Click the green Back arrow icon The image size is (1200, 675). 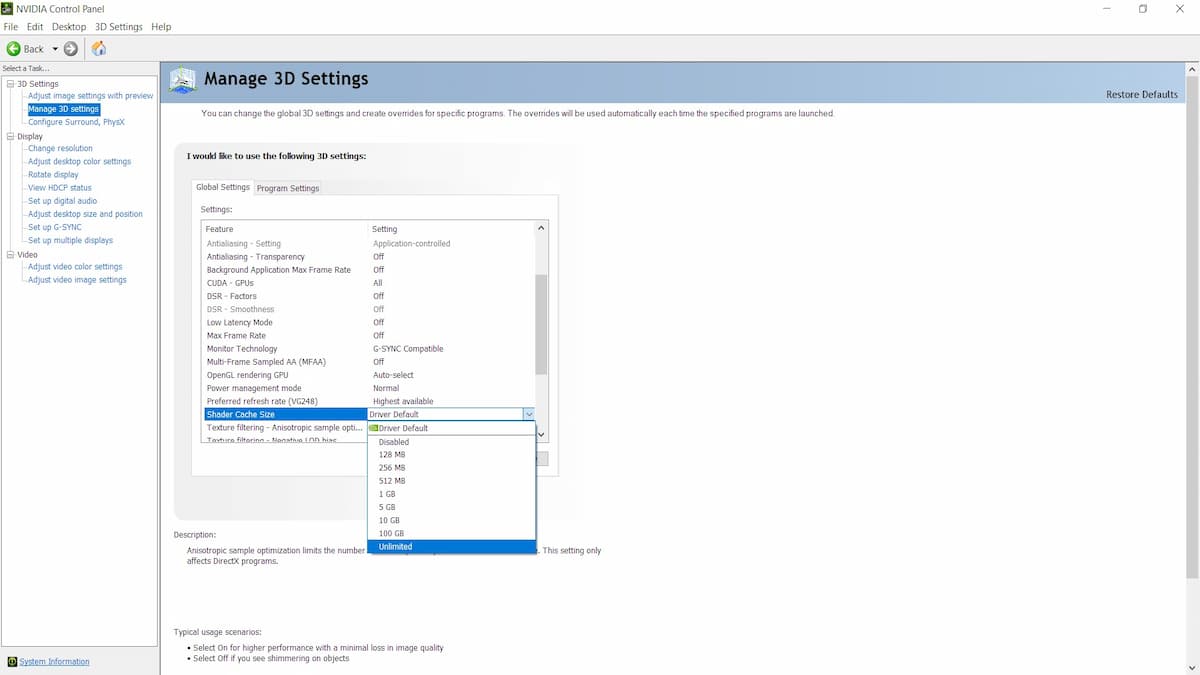coord(13,48)
